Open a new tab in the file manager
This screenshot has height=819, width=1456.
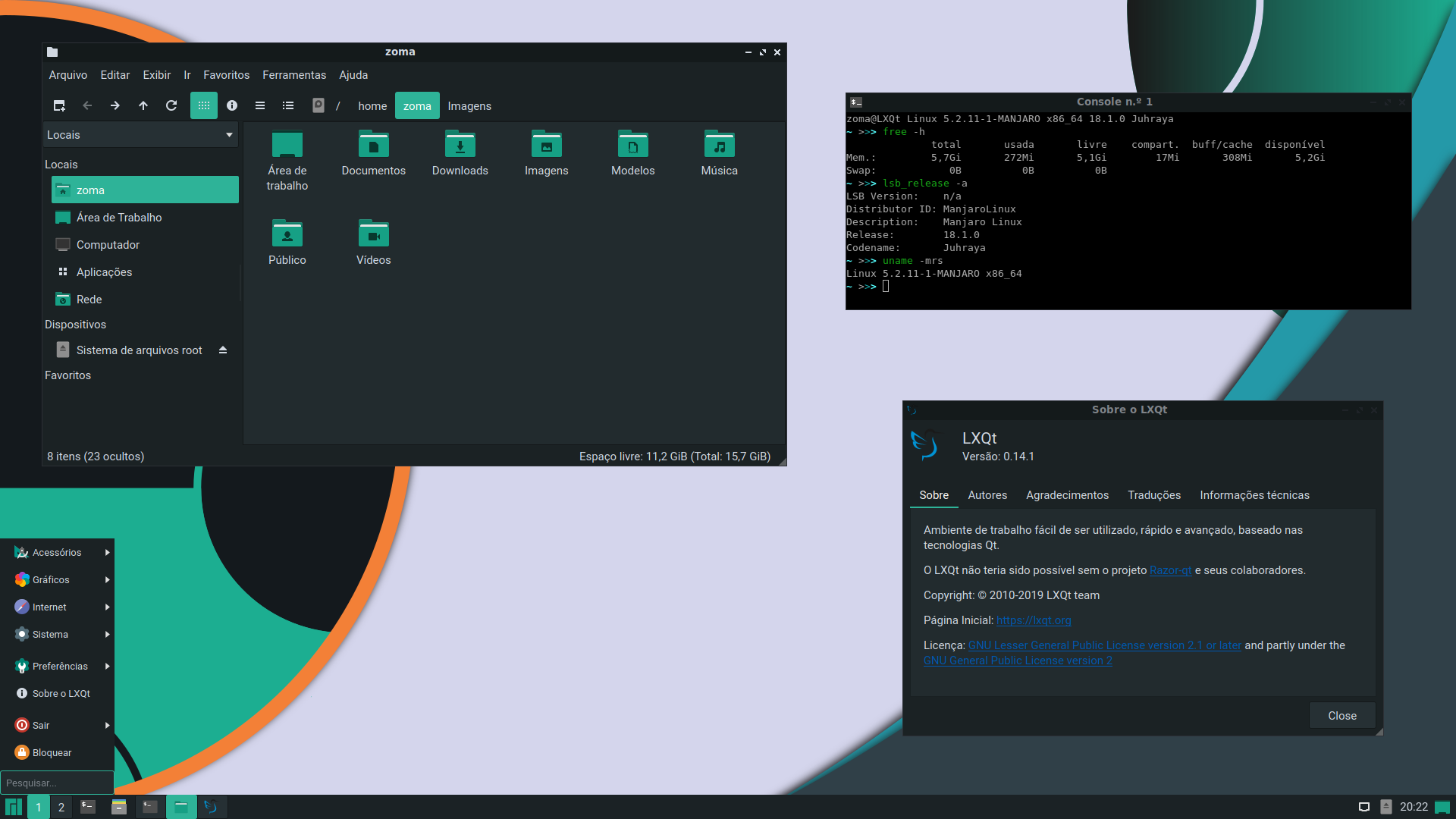pyautogui.click(x=59, y=105)
